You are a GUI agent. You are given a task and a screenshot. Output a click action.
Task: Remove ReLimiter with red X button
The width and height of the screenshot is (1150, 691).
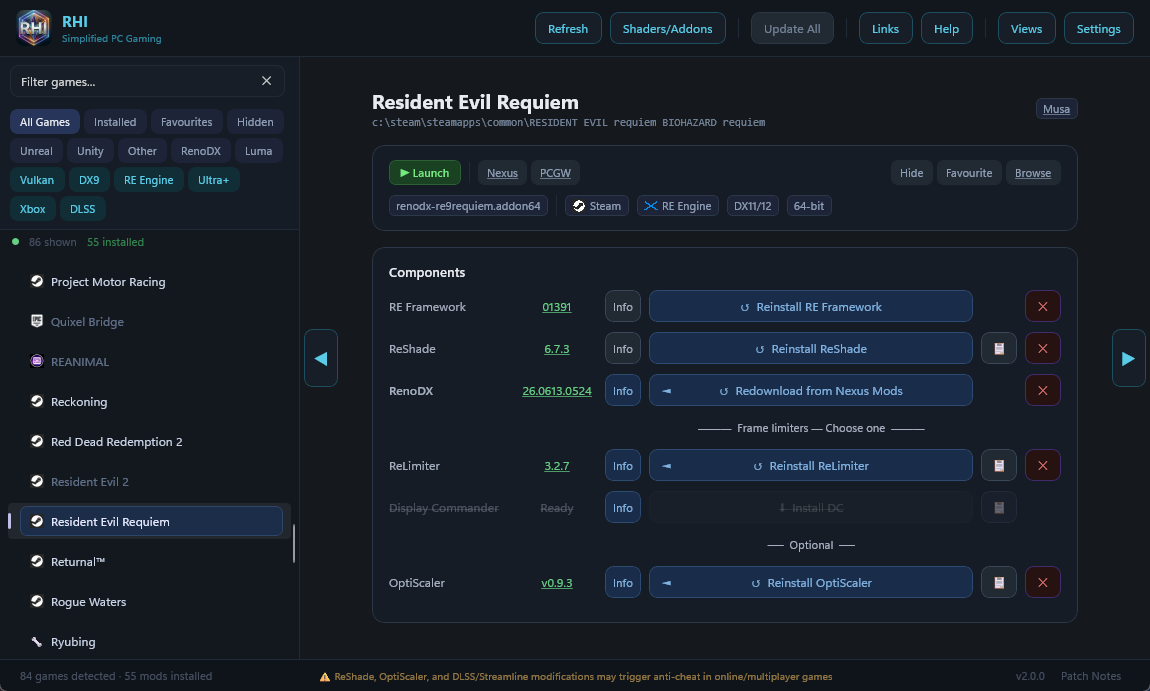tap(1042, 465)
